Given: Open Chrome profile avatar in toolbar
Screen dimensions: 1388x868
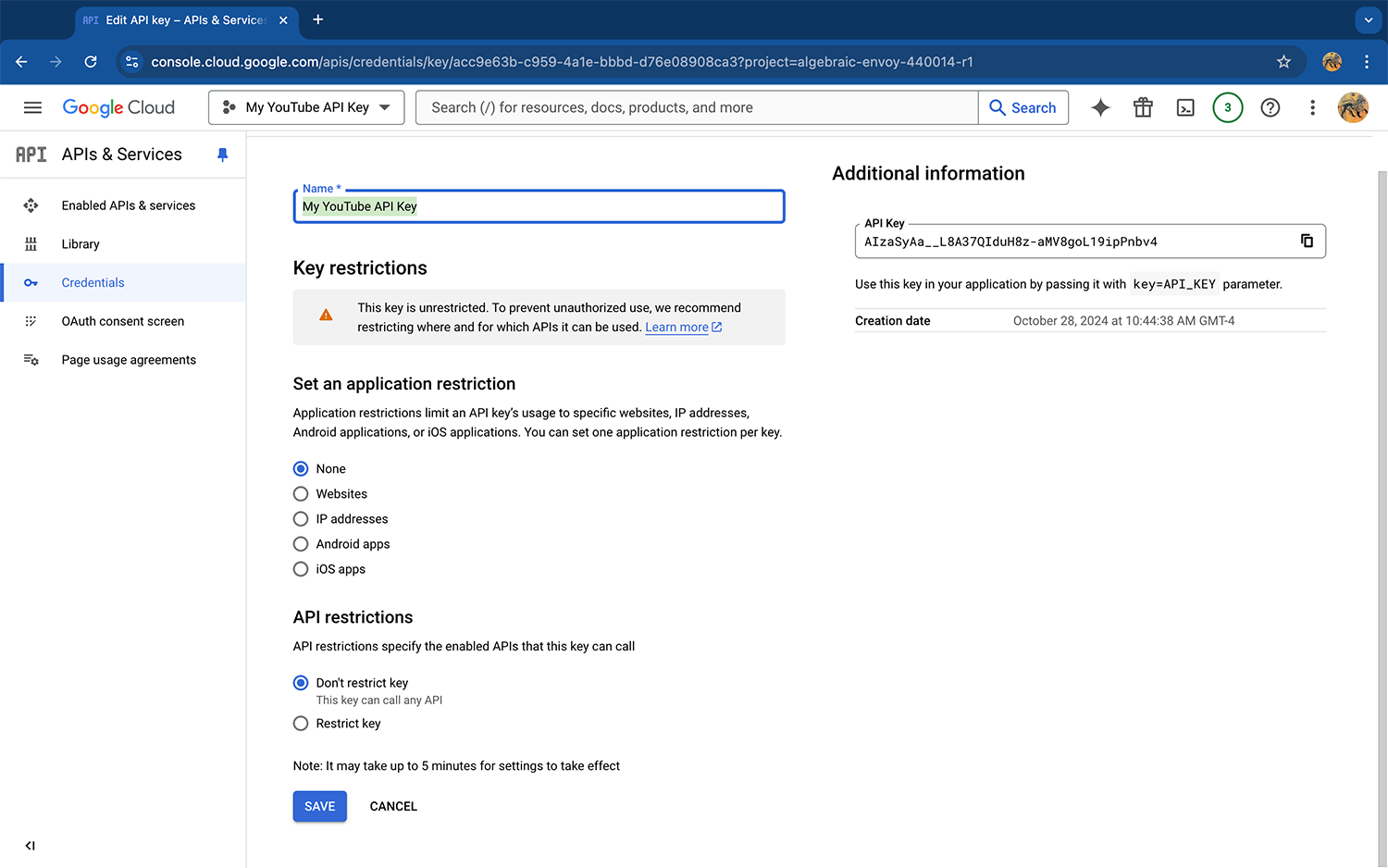Looking at the screenshot, I should click(1332, 62).
